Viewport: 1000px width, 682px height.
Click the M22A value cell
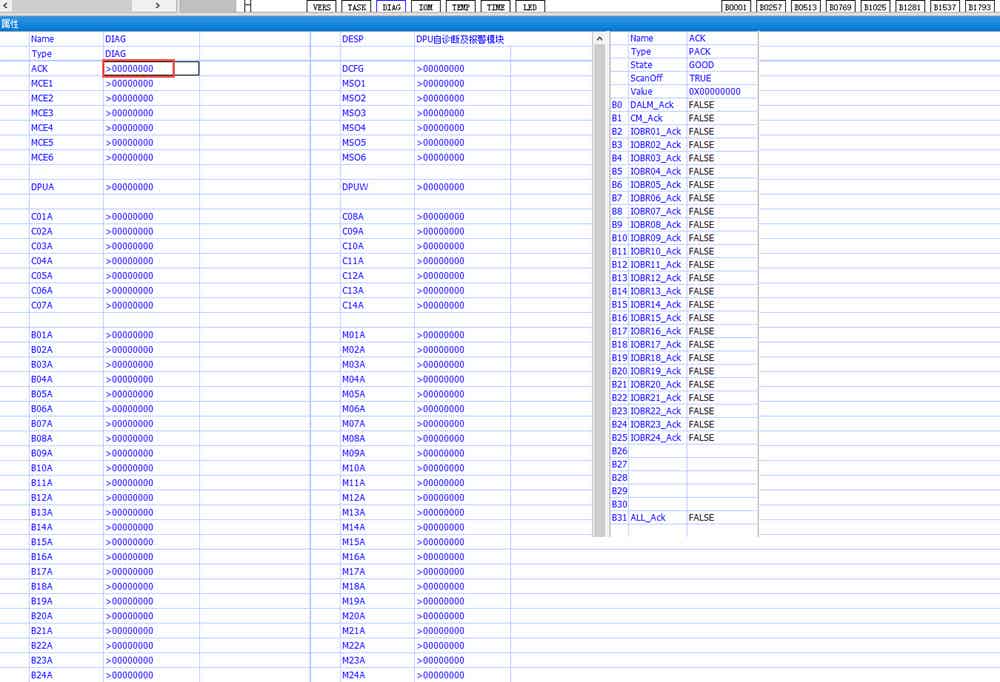pyautogui.click(x=462, y=646)
